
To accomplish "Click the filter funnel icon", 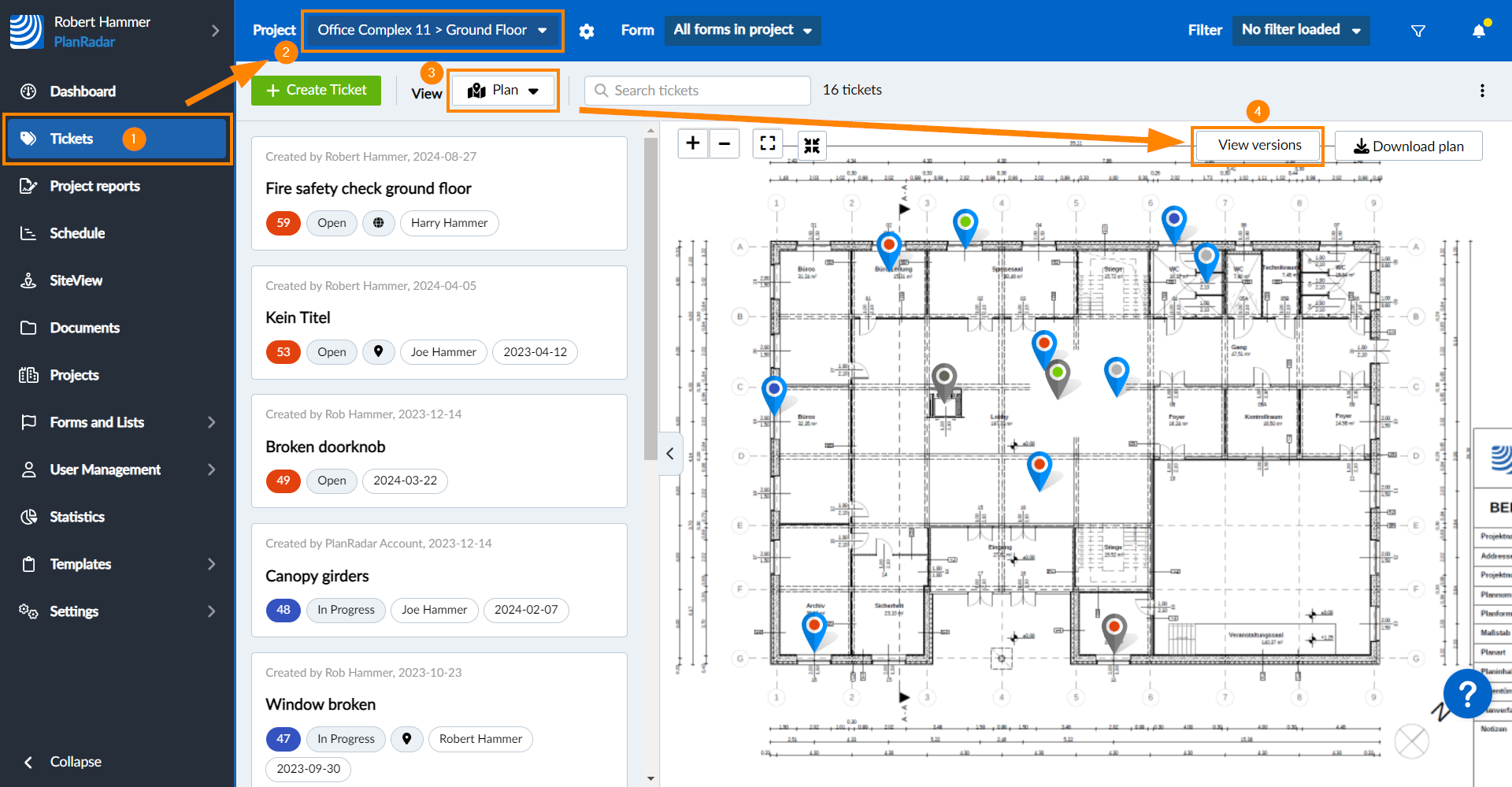I will [x=1418, y=31].
